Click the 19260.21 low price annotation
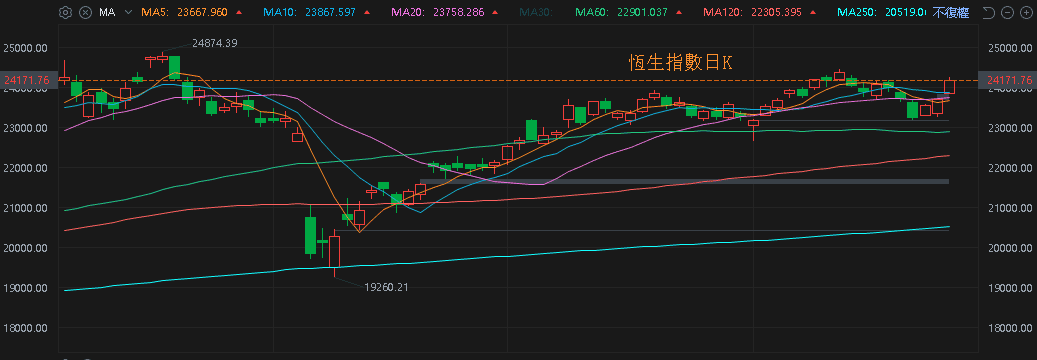Viewport: 1037px width, 360px height. pyautogui.click(x=387, y=287)
